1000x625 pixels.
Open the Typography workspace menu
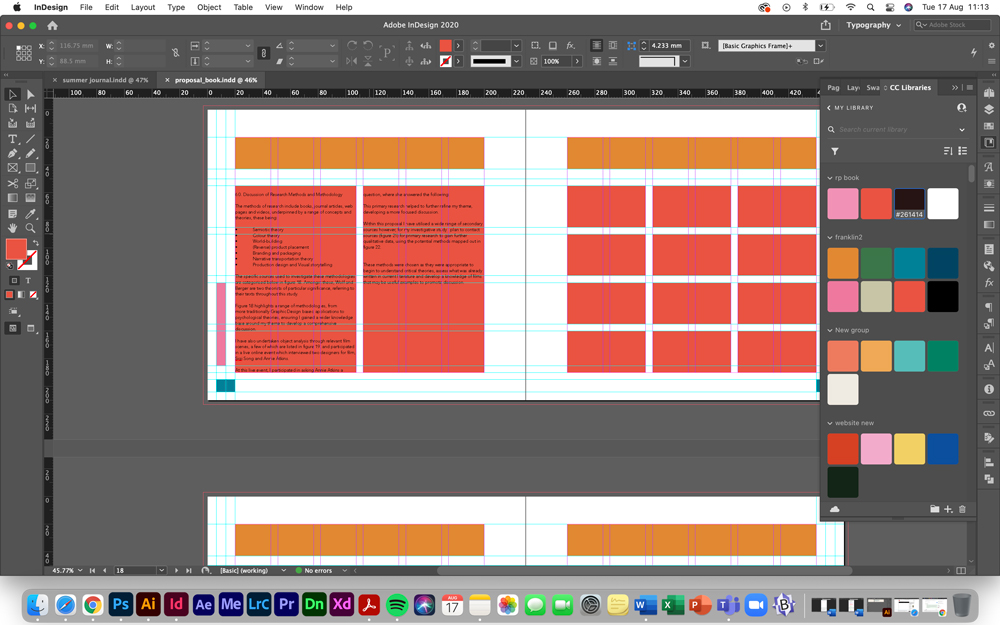[x=873, y=25]
